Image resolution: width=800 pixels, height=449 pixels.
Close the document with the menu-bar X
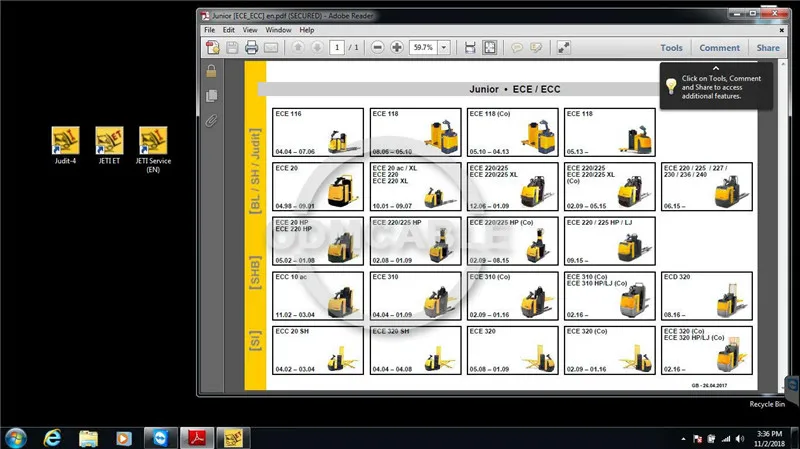point(781,30)
